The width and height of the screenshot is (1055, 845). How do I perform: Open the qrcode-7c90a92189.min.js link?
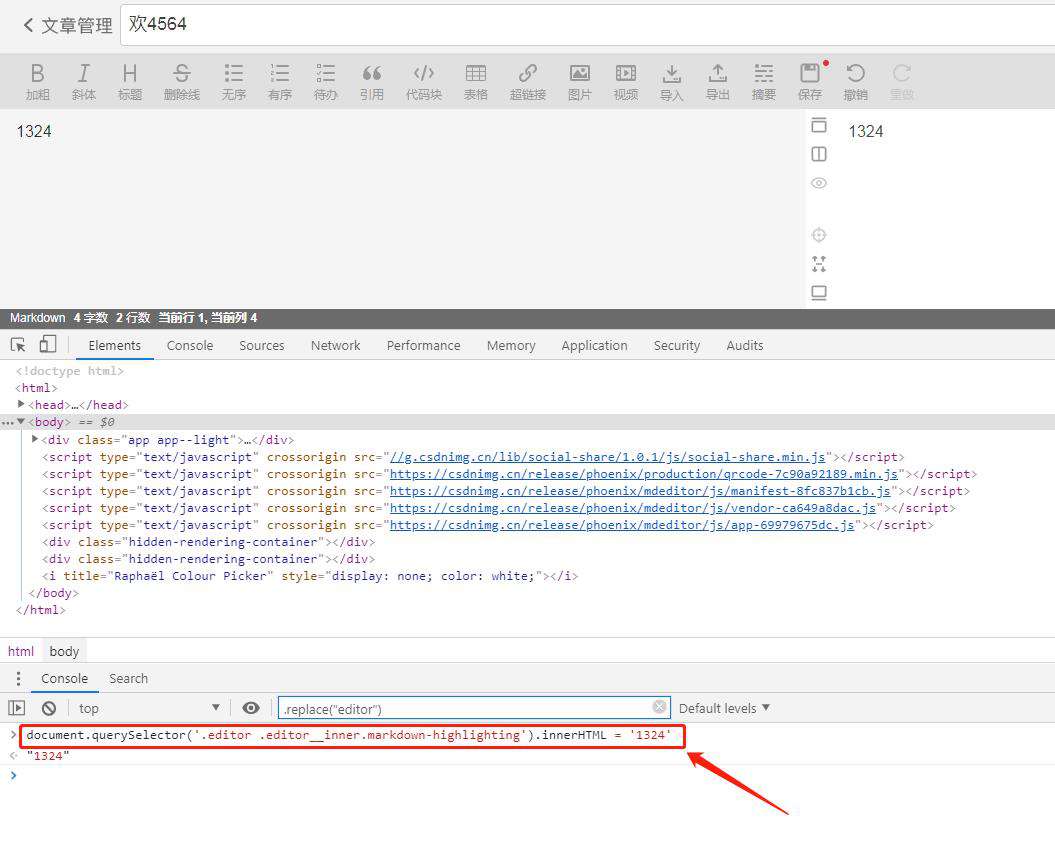[644, 474]
